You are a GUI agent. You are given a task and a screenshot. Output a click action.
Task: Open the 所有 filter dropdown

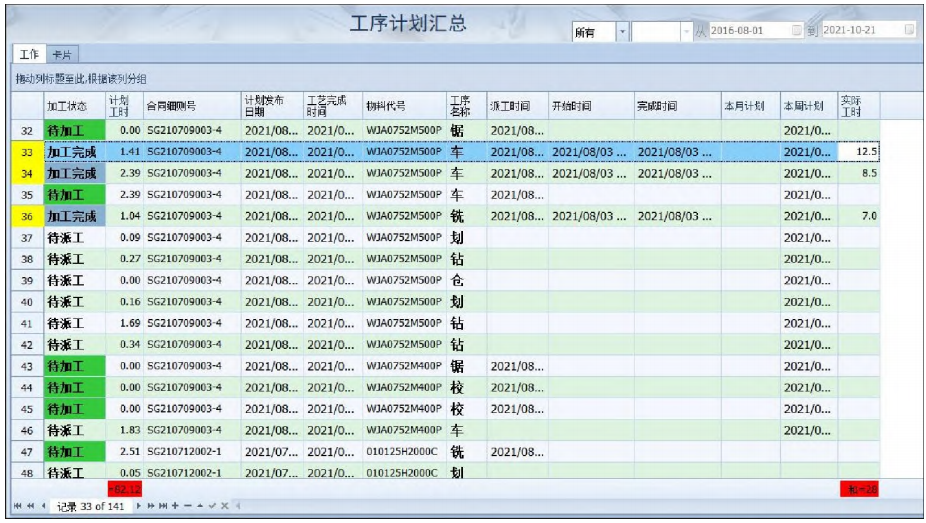pos(622,32)
